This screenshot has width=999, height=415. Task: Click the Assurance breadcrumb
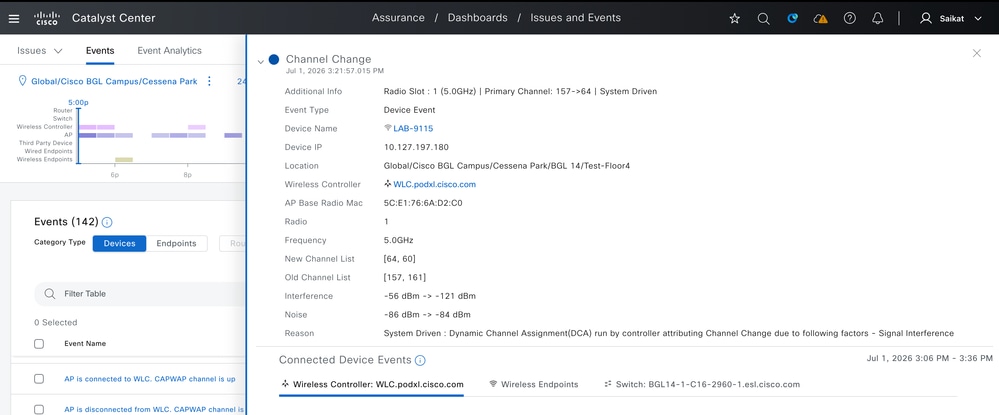click(x=398, y=18)
